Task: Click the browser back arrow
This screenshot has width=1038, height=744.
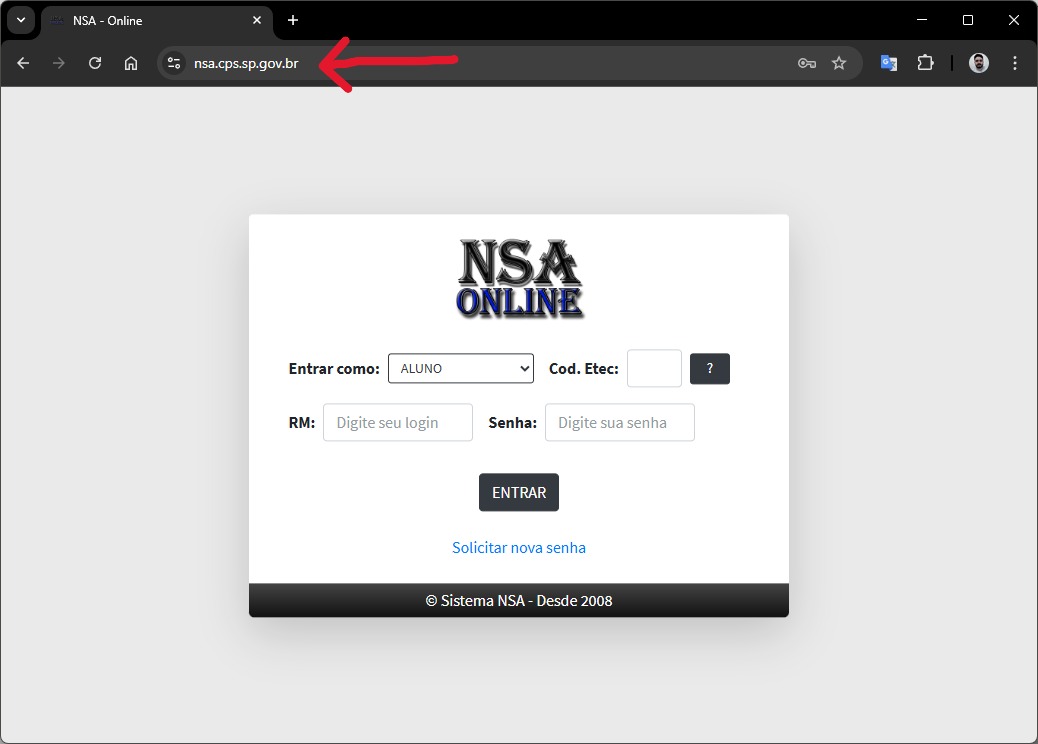Action: (23, 63)
